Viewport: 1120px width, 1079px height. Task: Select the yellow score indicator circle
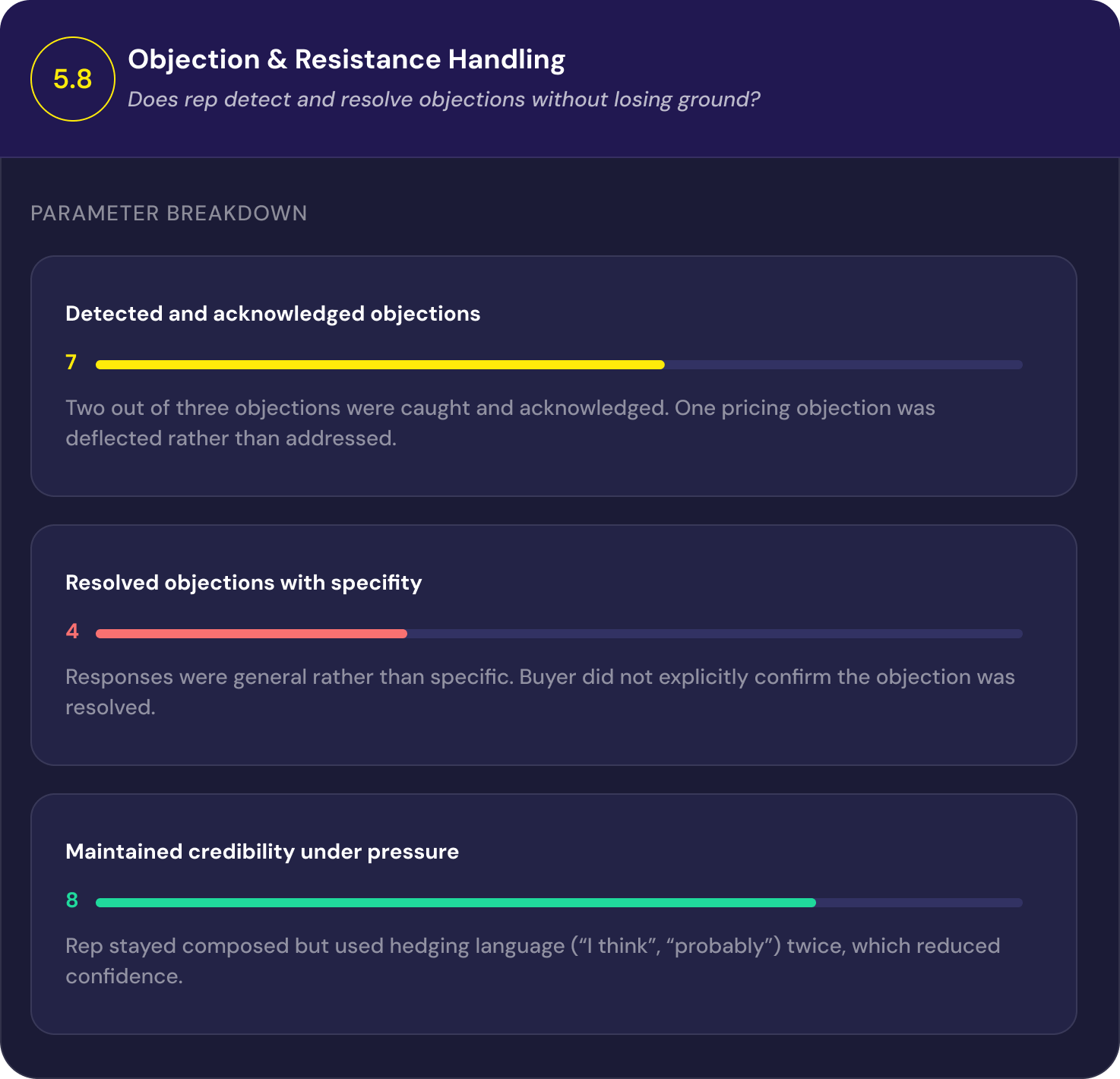click(x=72, y=78)
